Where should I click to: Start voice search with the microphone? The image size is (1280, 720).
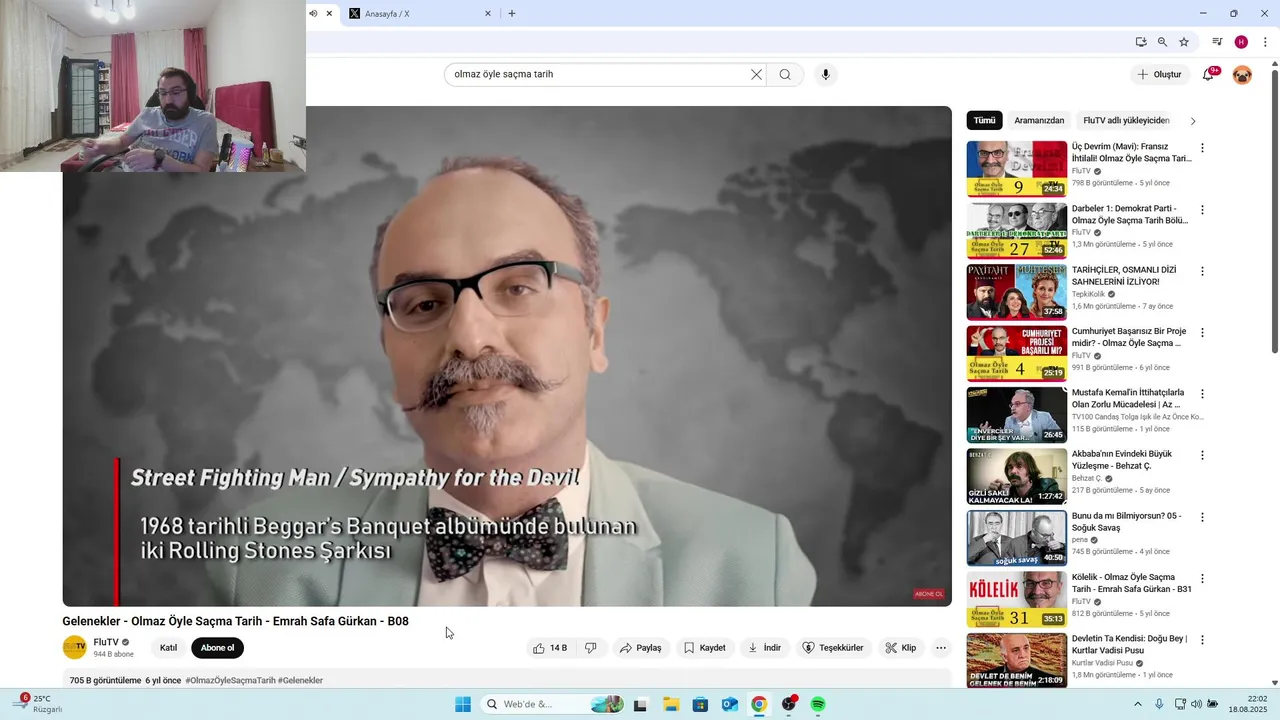[825, 74]
